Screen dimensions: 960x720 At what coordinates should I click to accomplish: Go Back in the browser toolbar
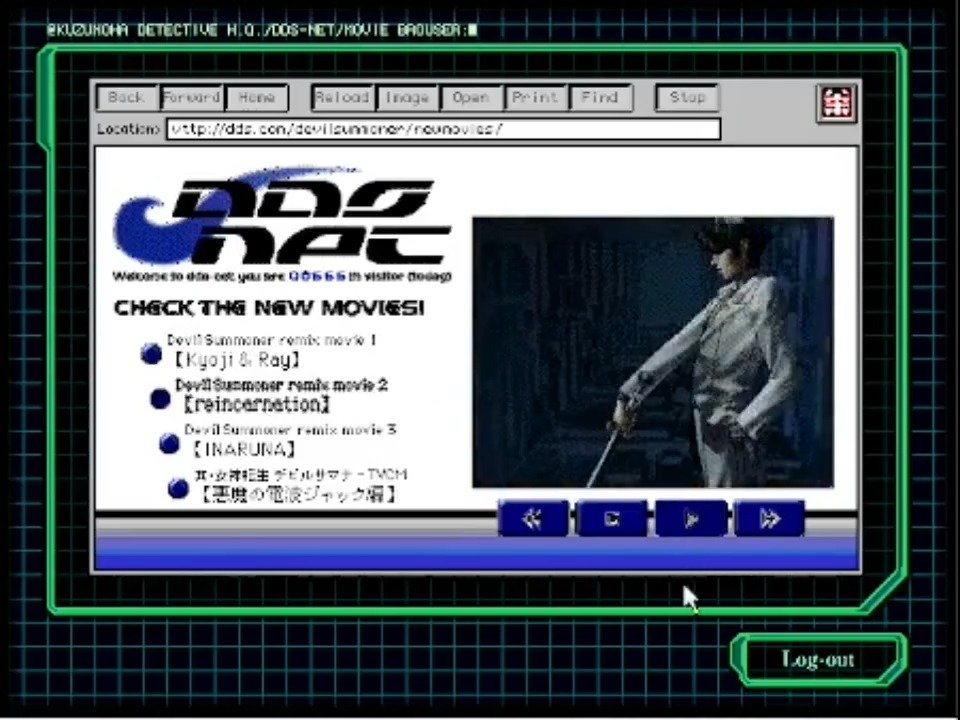click(127, 98)
